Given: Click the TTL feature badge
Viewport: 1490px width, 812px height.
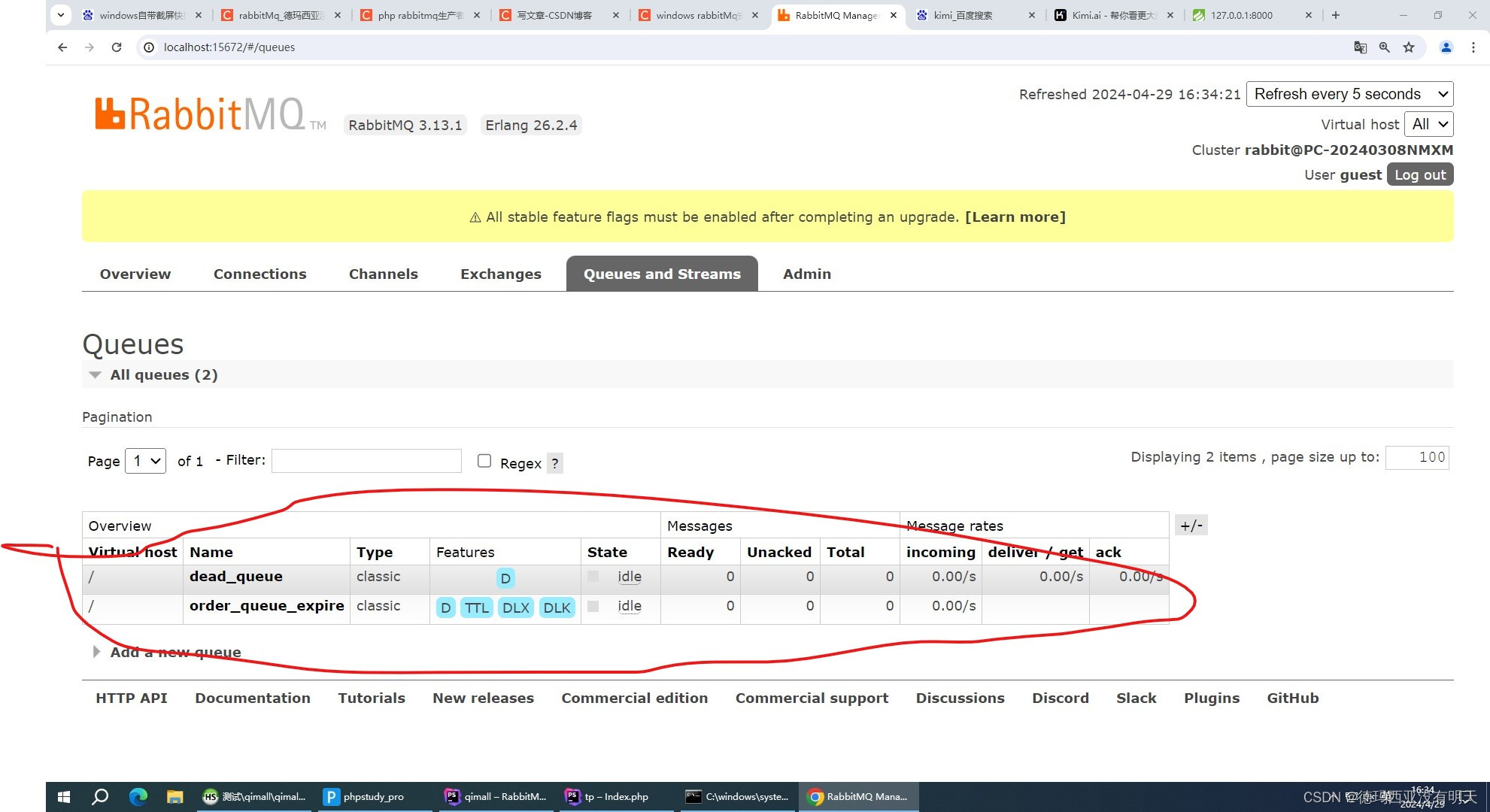Looking at the screenshot, I should pos(476,607).
